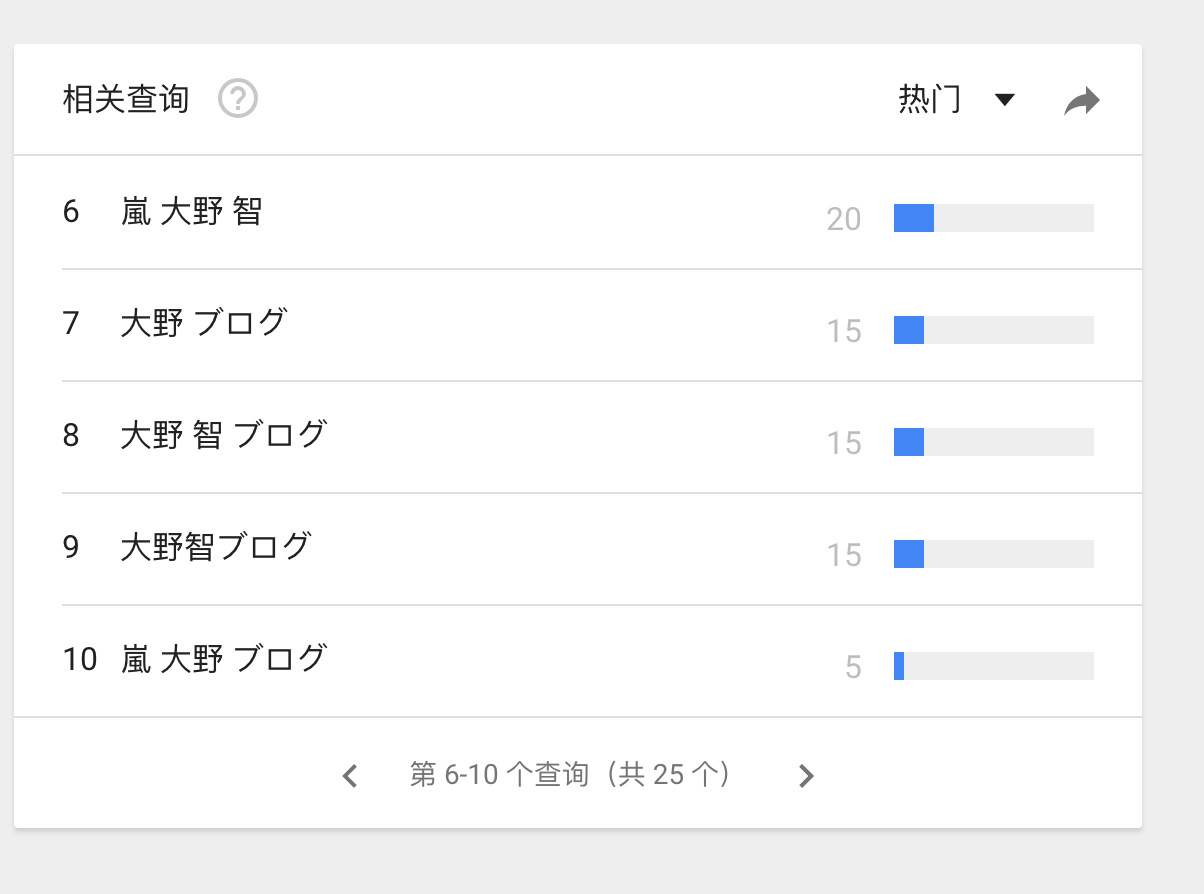Open query 嵐 大野 ブログ
1204x894 pixels.
click(223, 661)
